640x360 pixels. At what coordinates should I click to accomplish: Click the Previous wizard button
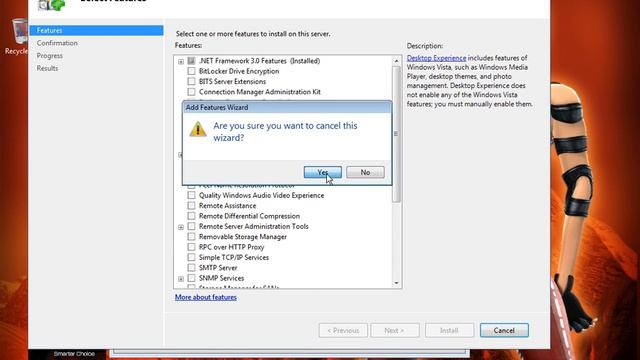[343, 330]
